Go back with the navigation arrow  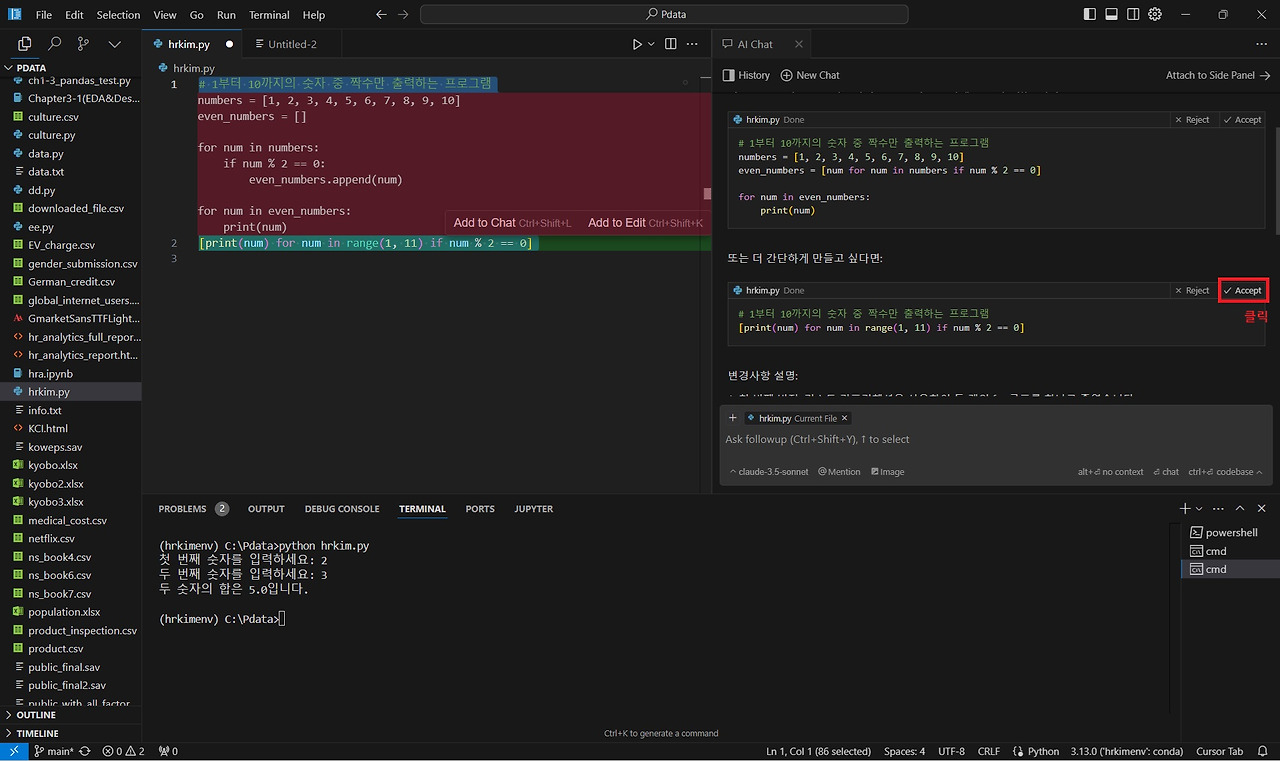tap(381, 15)
